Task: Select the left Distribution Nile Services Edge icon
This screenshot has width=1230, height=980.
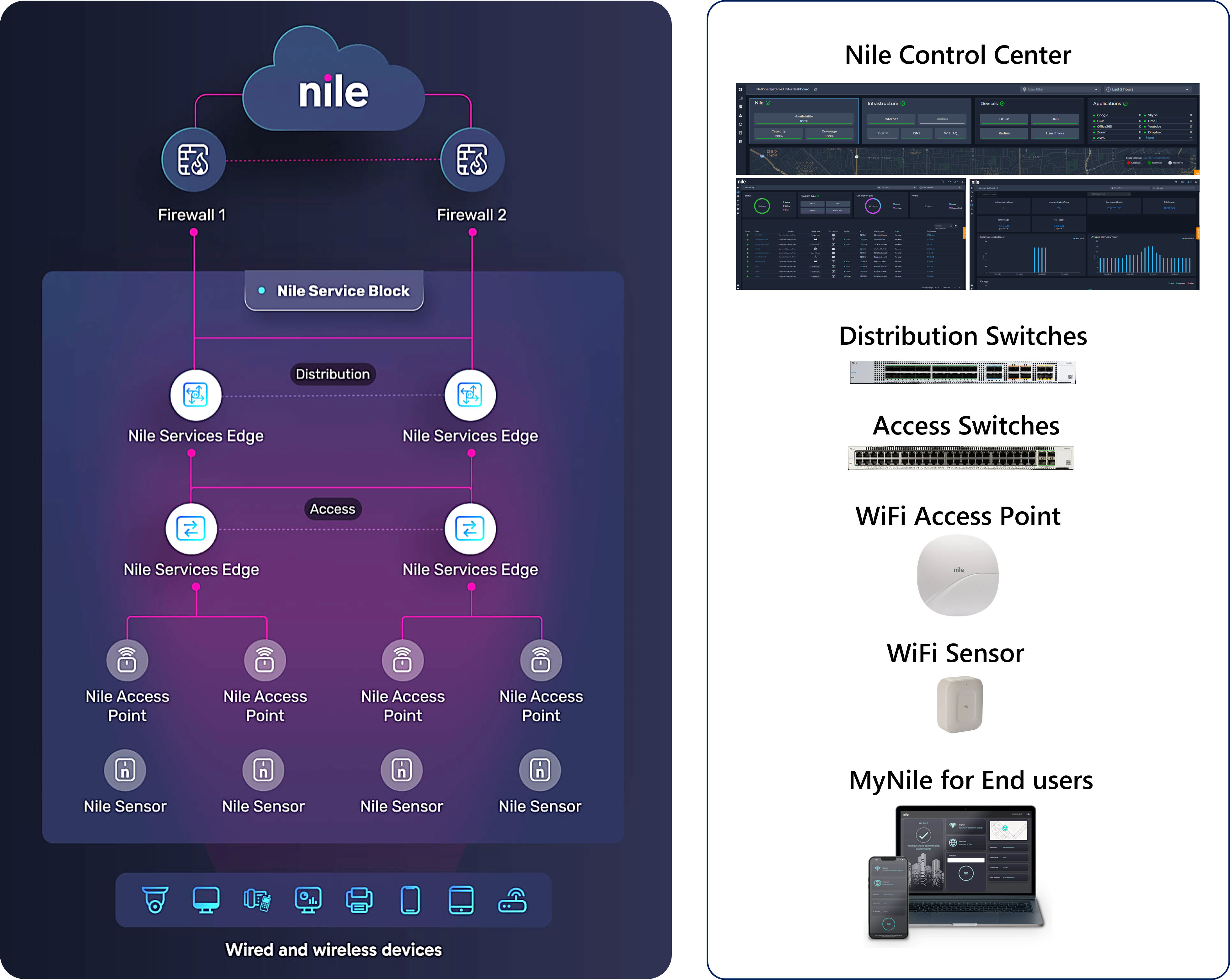Action: coord(195,395)
